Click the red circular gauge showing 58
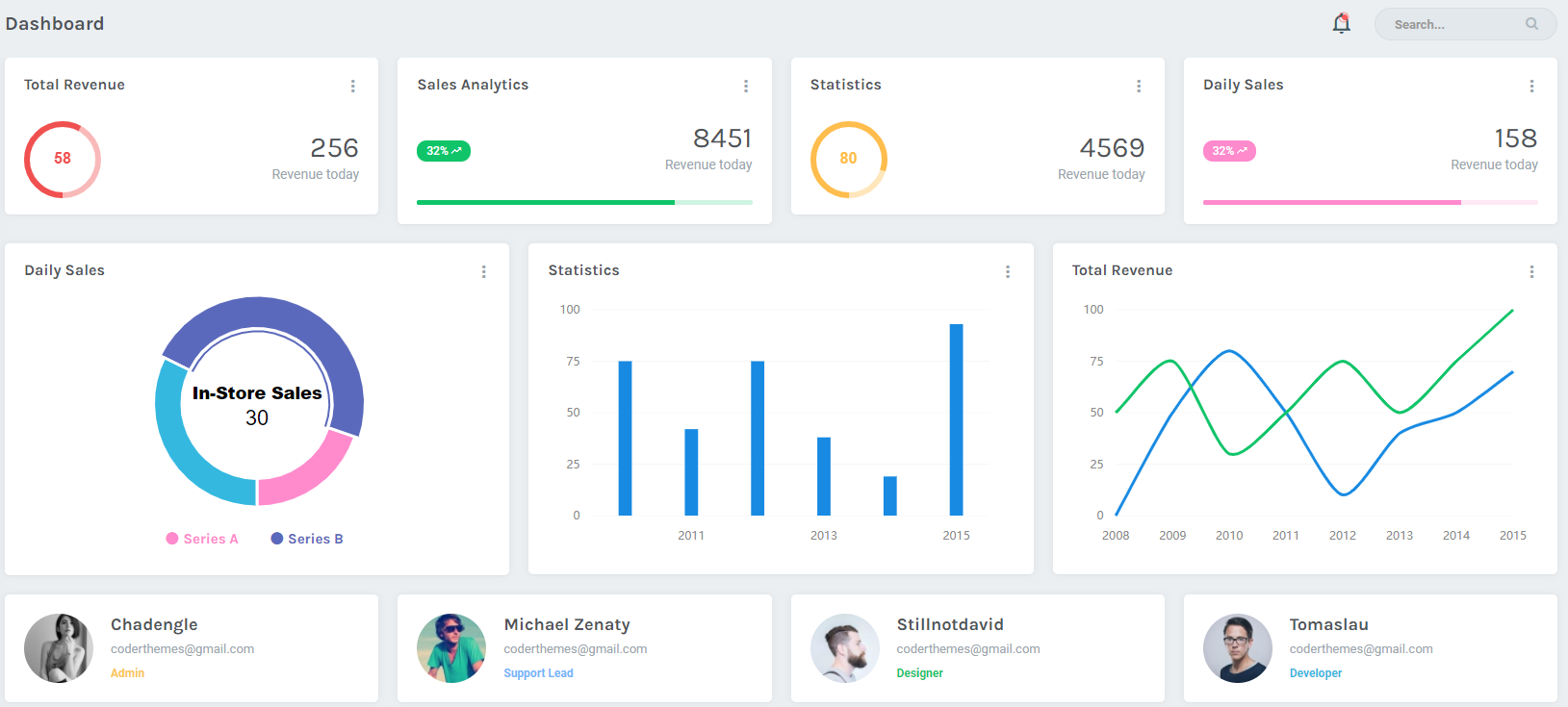This screenshot has height=707, width=1568. click(x=63, y=159)
